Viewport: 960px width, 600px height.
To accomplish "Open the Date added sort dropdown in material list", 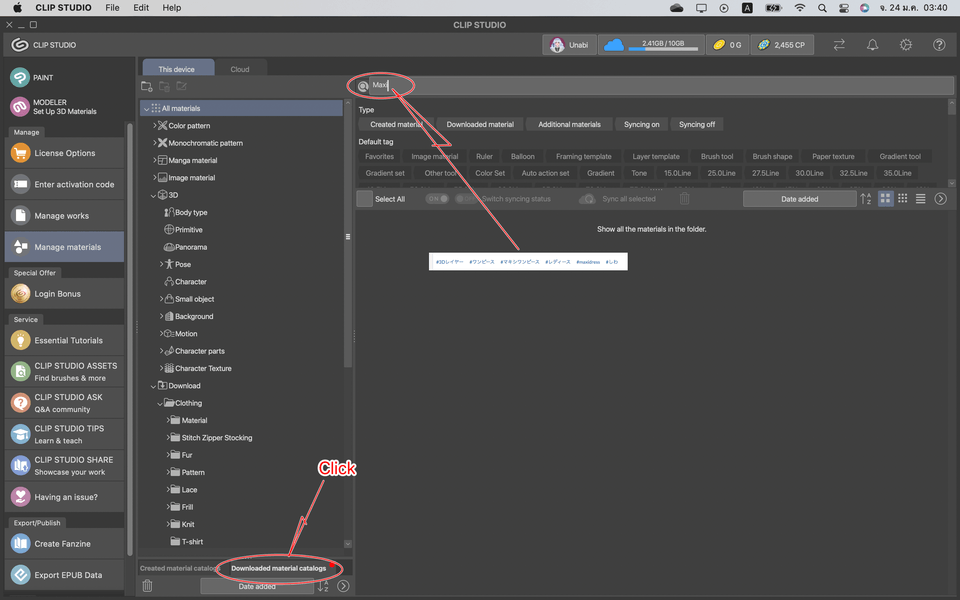I will click(799, 198).
